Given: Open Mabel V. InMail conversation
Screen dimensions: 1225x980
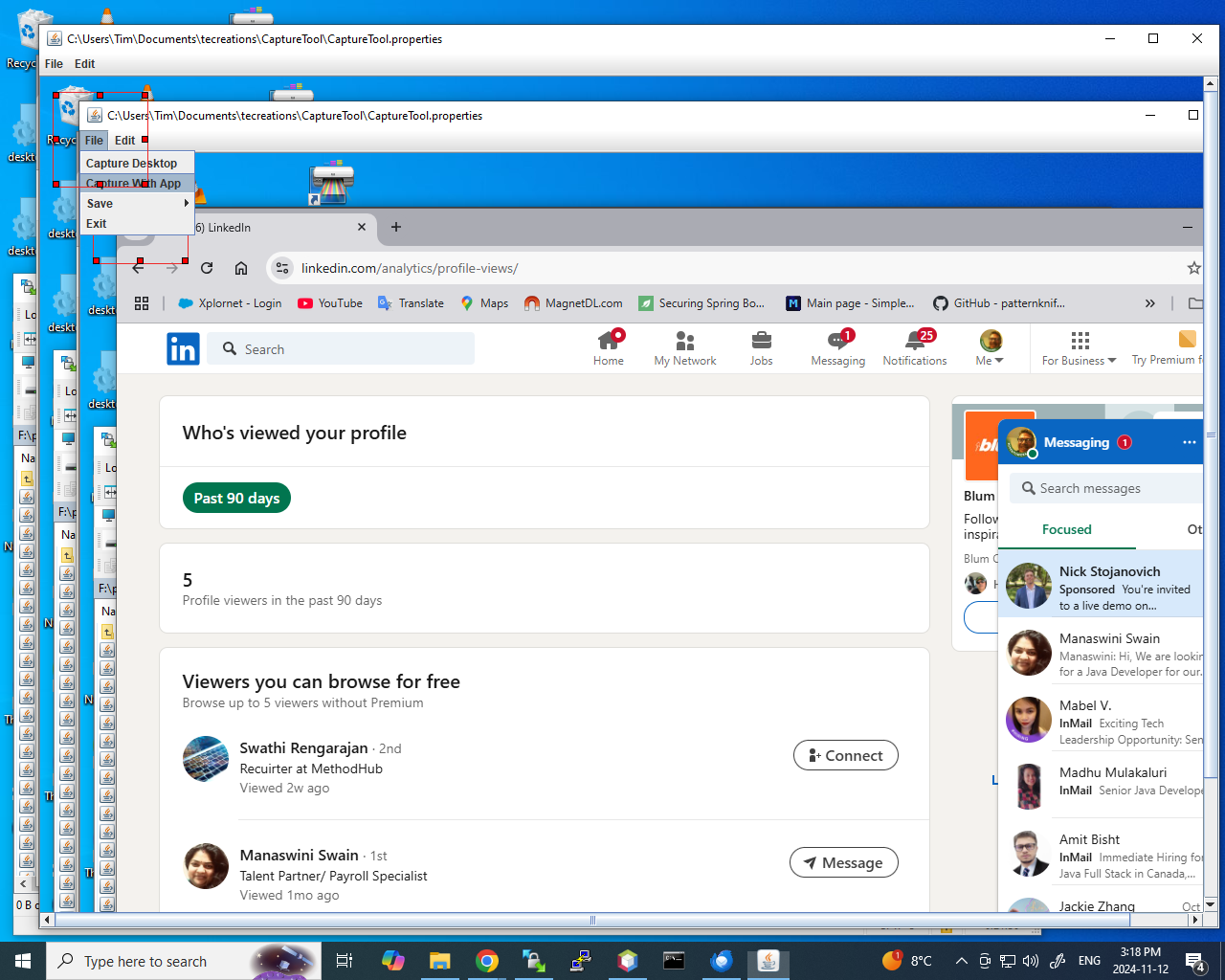Looking at the screenshot, I should (1101, 721).
